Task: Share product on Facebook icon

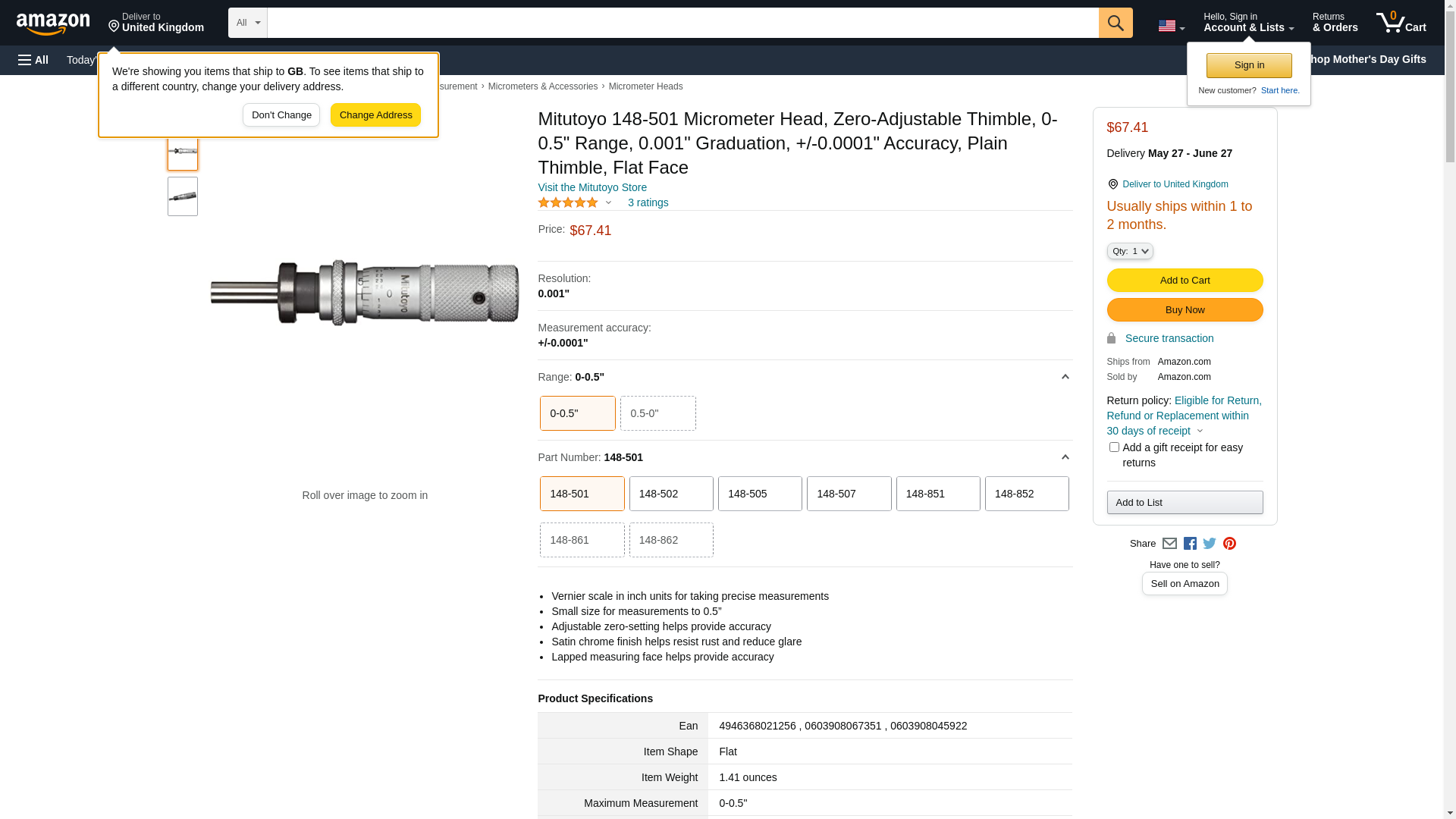Action: click(1190, 544)
